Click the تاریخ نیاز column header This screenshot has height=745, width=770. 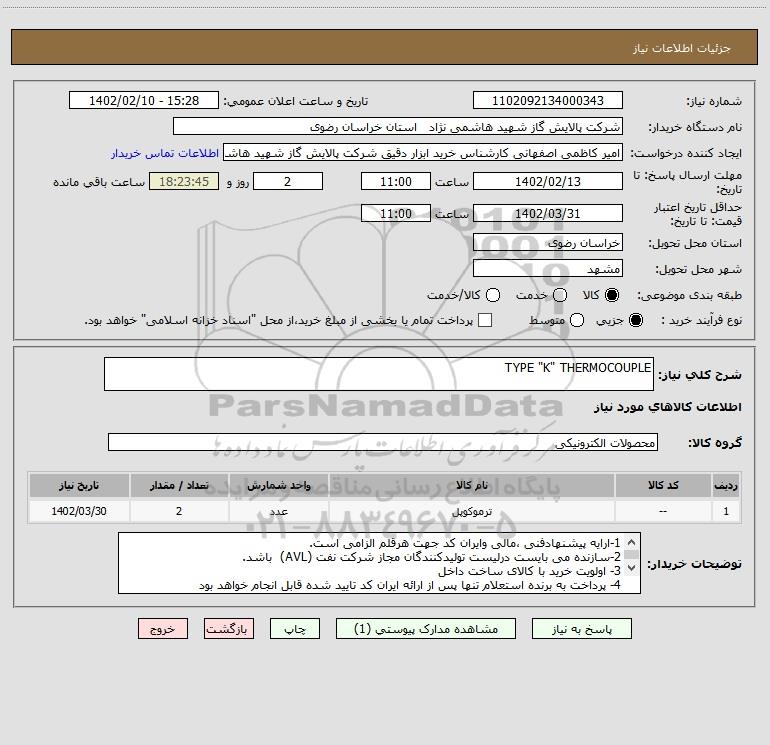pyautogui.click(x=79, y=485)
